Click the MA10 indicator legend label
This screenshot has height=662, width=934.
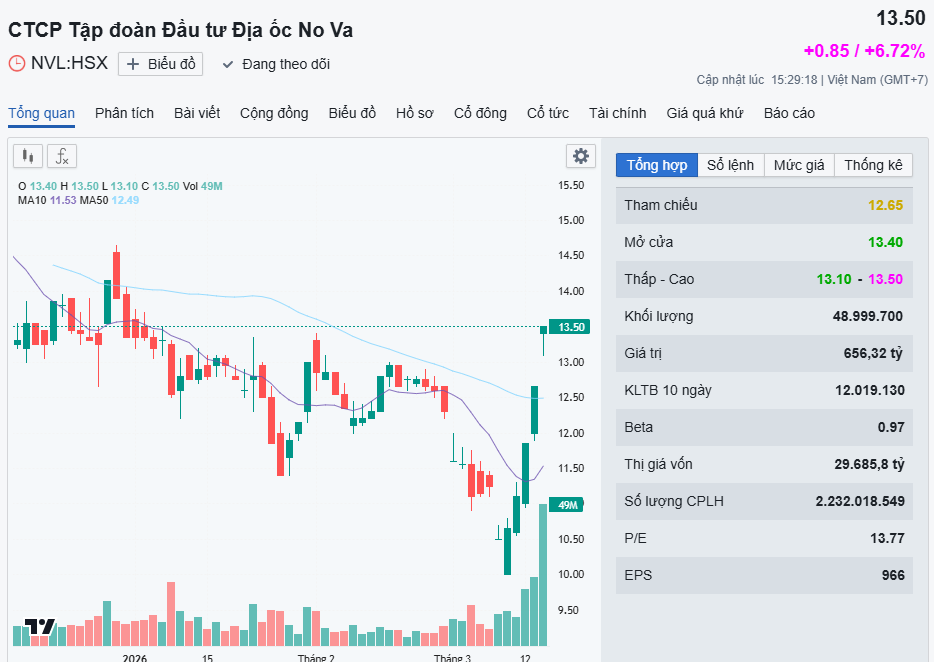point(32,200)
